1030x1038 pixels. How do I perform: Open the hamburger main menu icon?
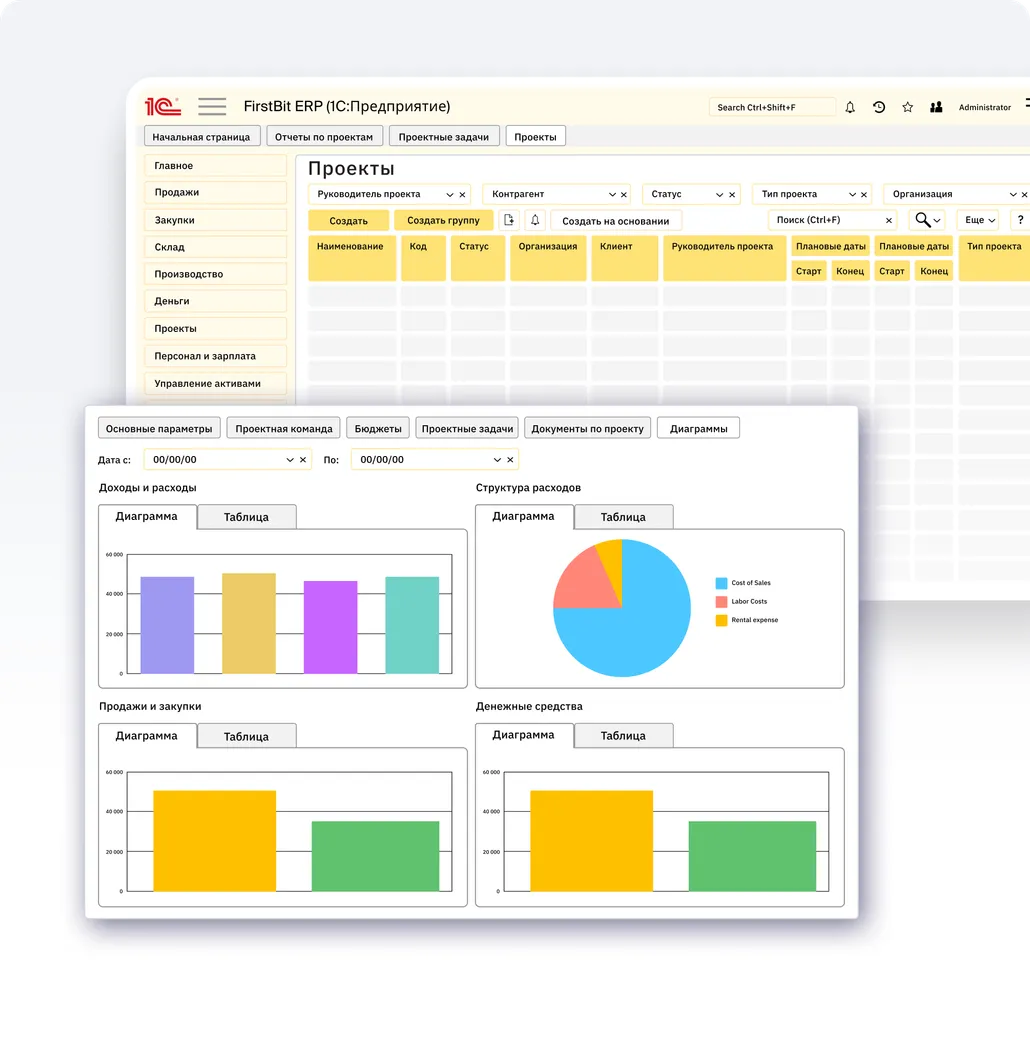click(x=212, y=107)
